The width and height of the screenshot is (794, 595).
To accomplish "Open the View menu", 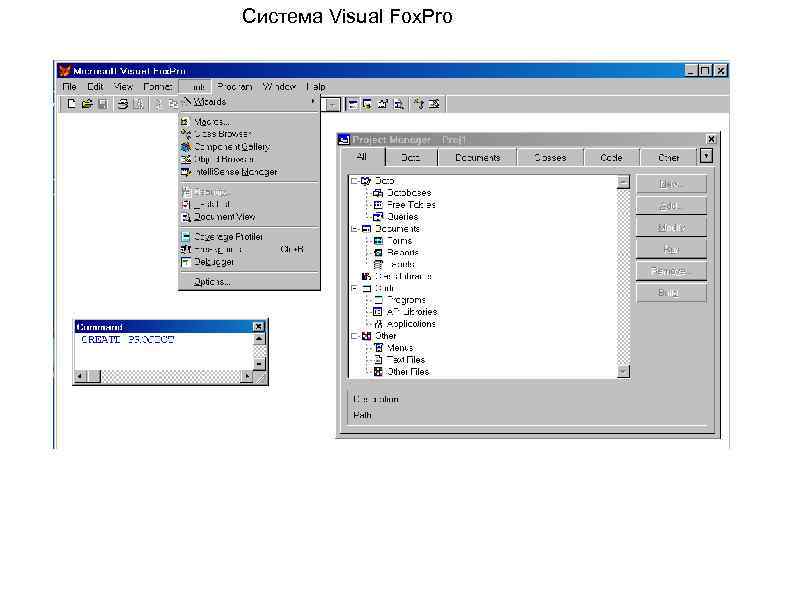I will click(123, 87).
